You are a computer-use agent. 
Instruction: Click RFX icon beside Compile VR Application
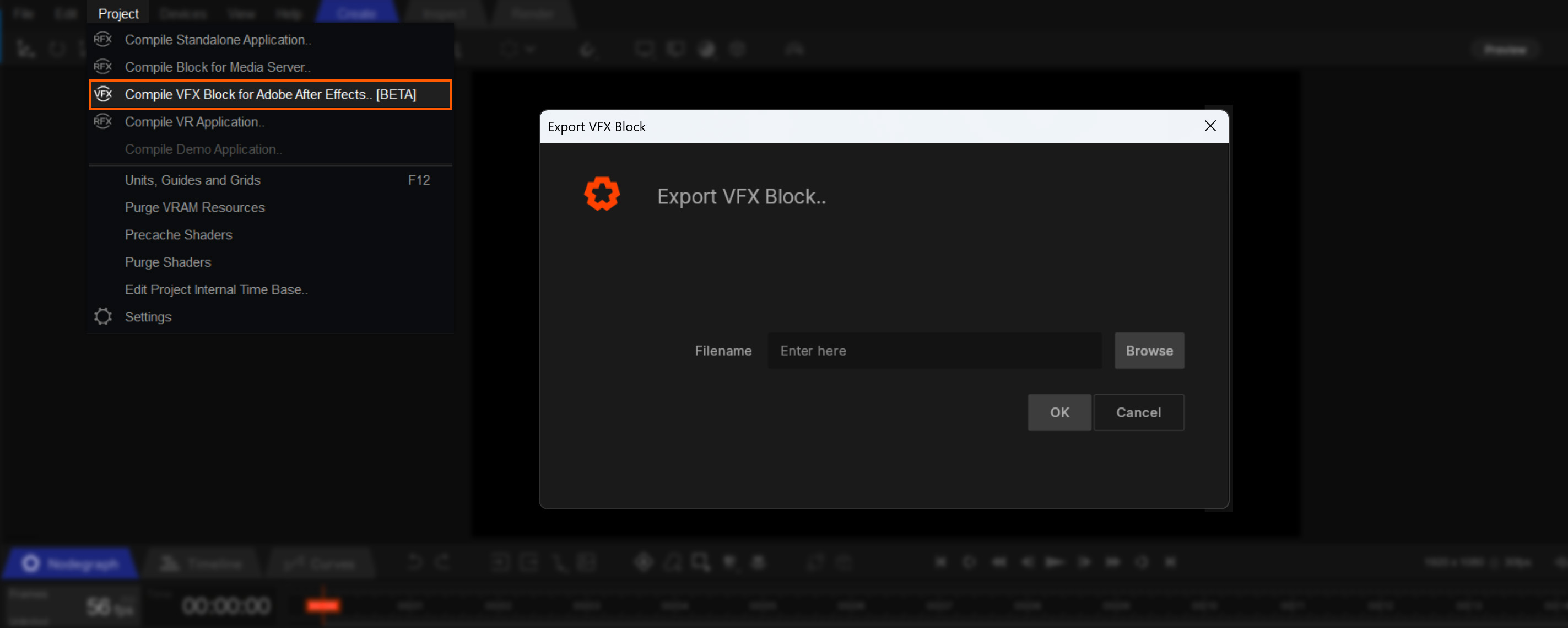[103, 121]
